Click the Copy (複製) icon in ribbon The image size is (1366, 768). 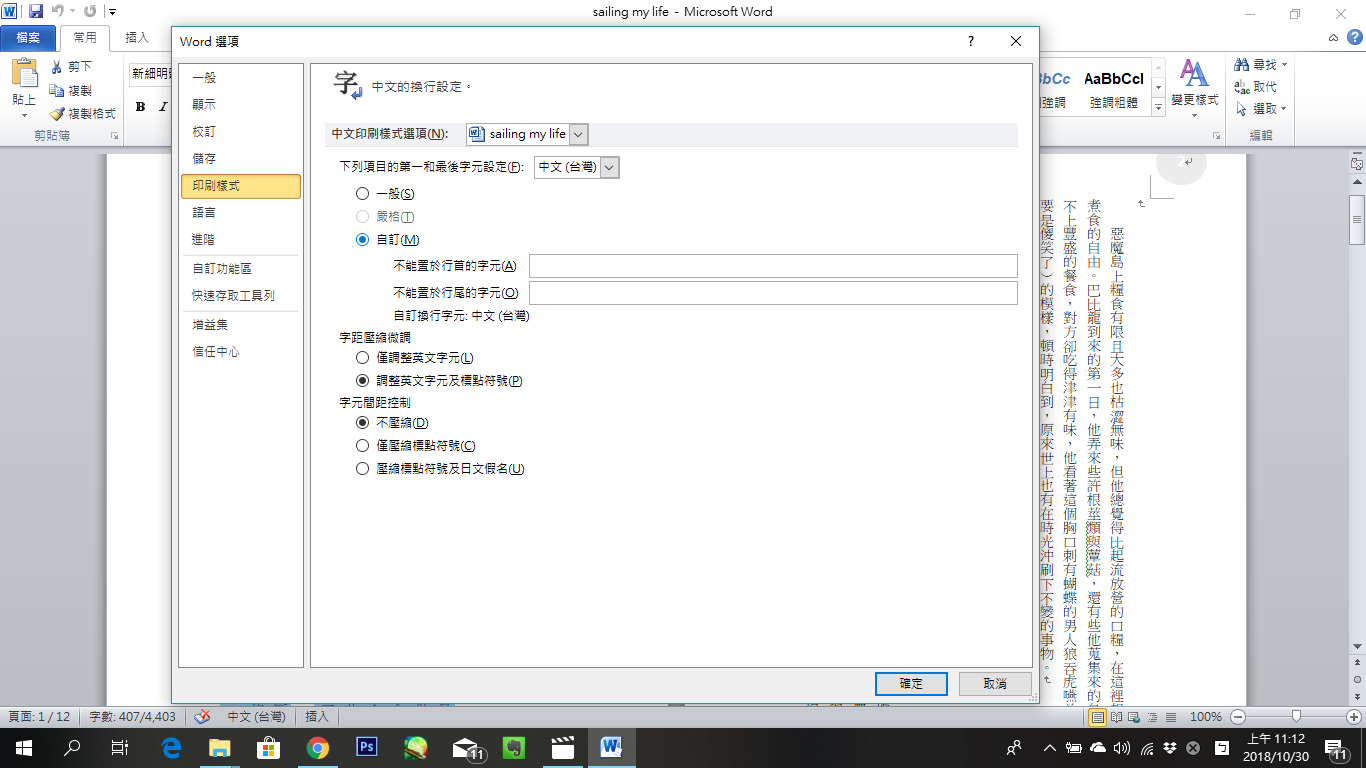click(x=57, y=91)
